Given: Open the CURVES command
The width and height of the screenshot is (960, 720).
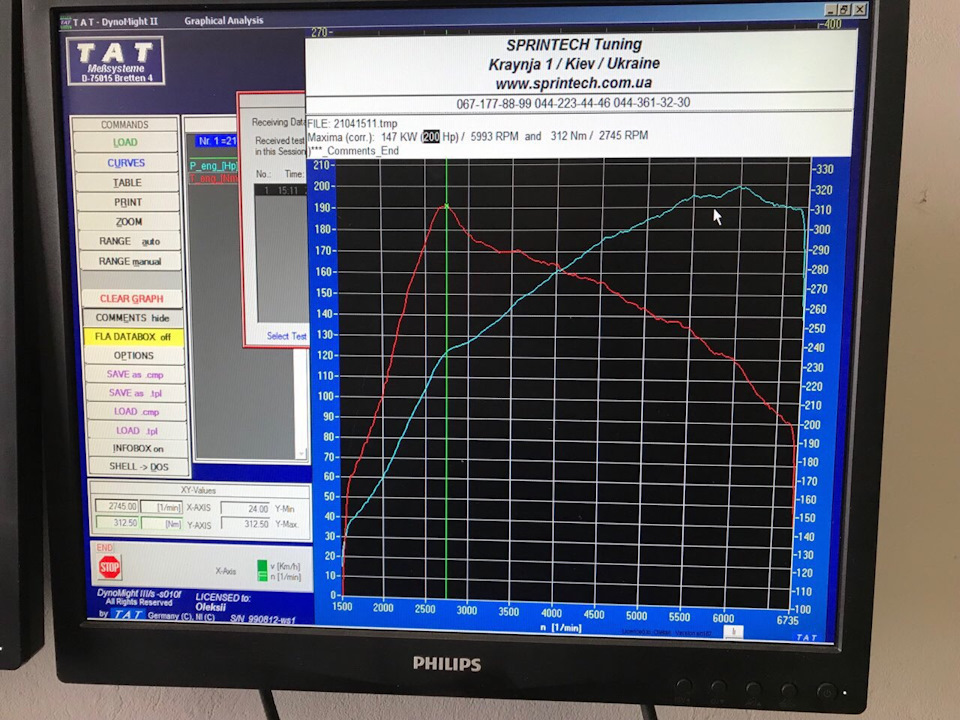Looking at the screenshot, I should tap(126, 163).
